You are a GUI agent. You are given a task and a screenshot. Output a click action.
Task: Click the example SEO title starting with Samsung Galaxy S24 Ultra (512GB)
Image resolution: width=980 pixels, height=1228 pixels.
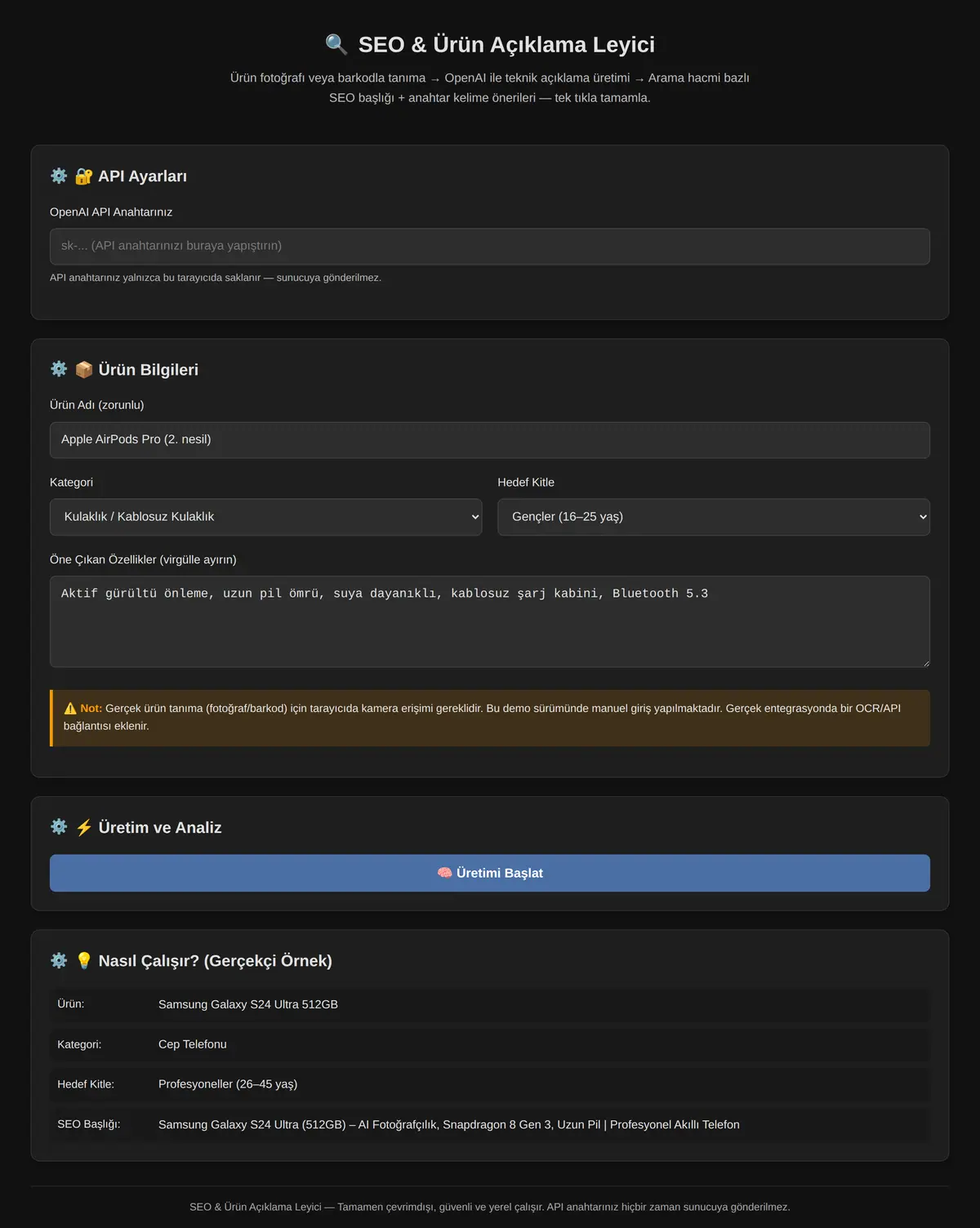tap(449, 1124)
